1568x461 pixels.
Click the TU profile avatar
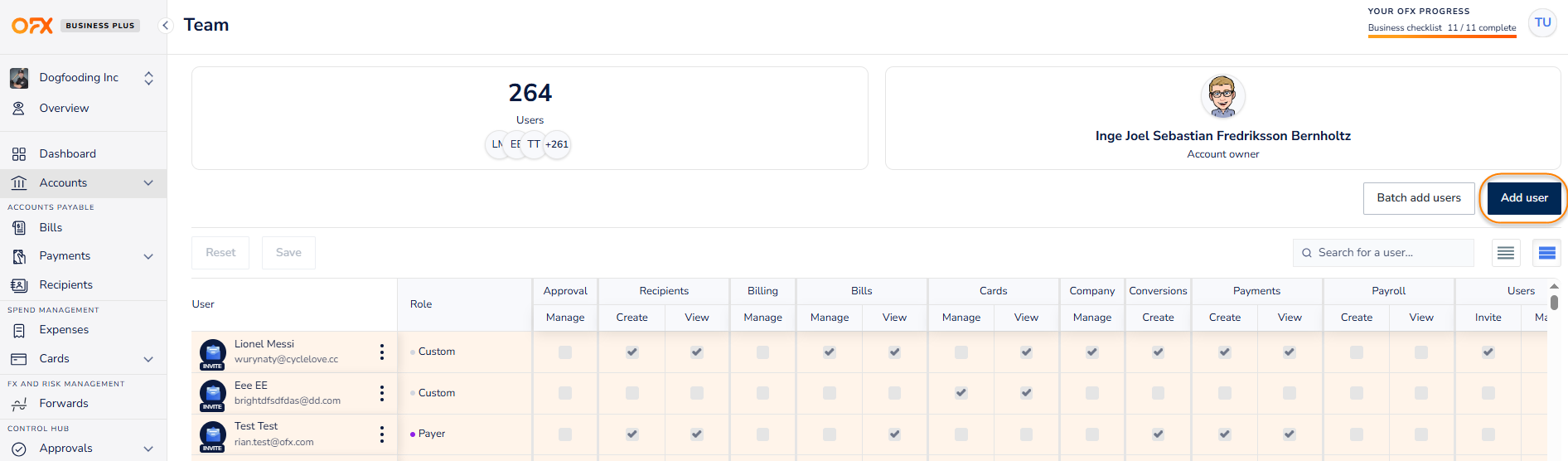point(1542,23)
